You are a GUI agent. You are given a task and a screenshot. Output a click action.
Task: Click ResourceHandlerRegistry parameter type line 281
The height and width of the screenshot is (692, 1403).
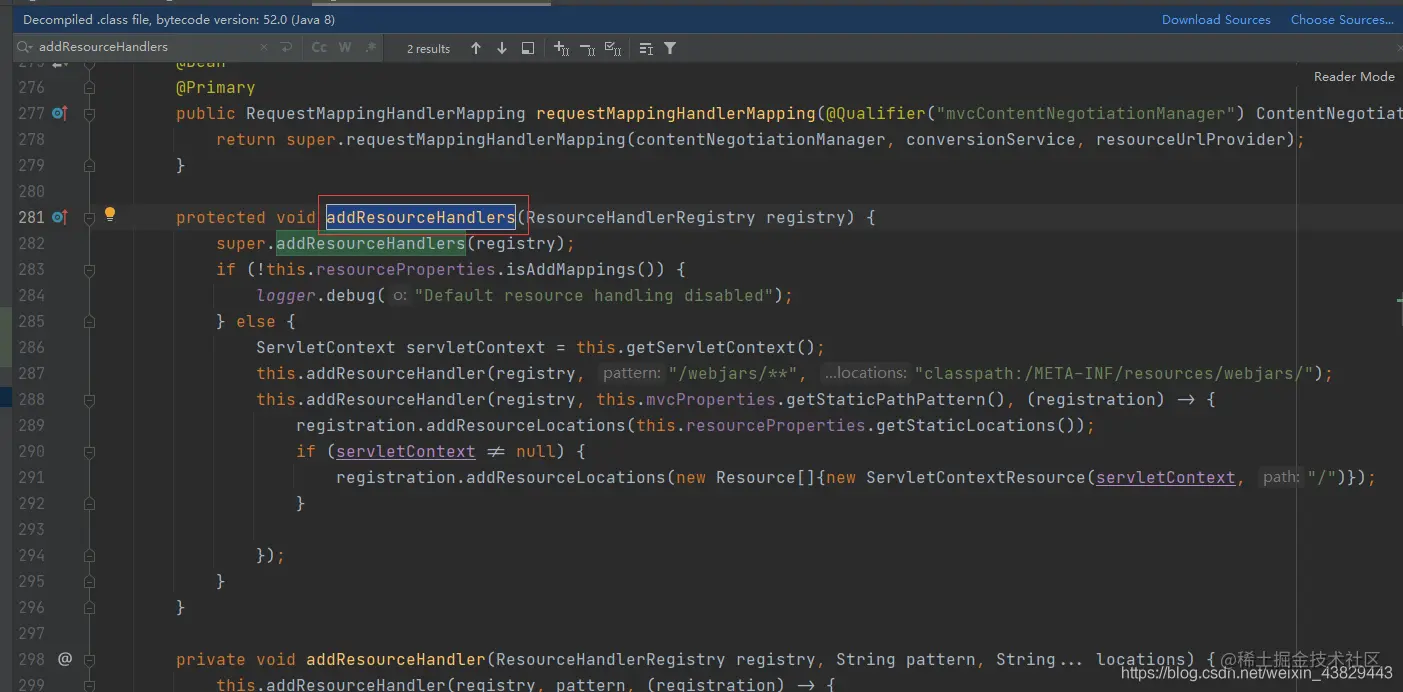tap(640, 217)
